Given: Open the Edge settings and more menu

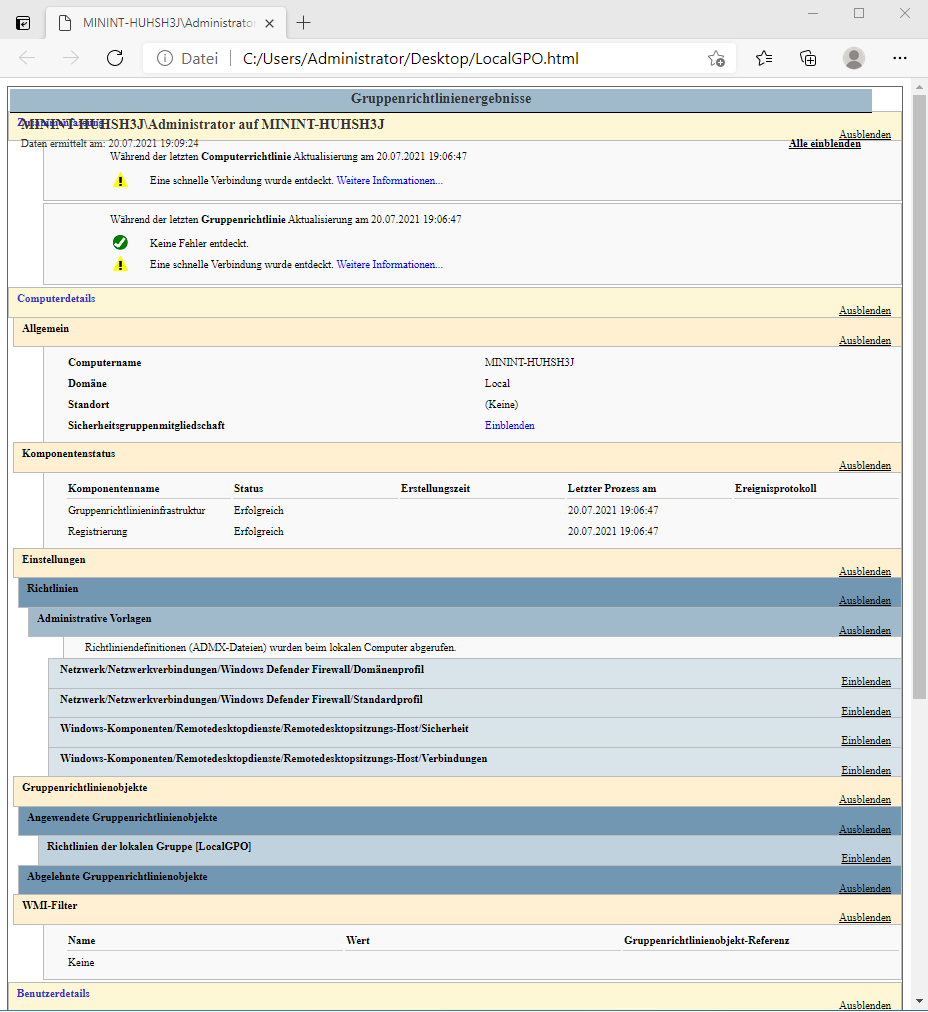Looking at the screenshot, I should point(900,58).
